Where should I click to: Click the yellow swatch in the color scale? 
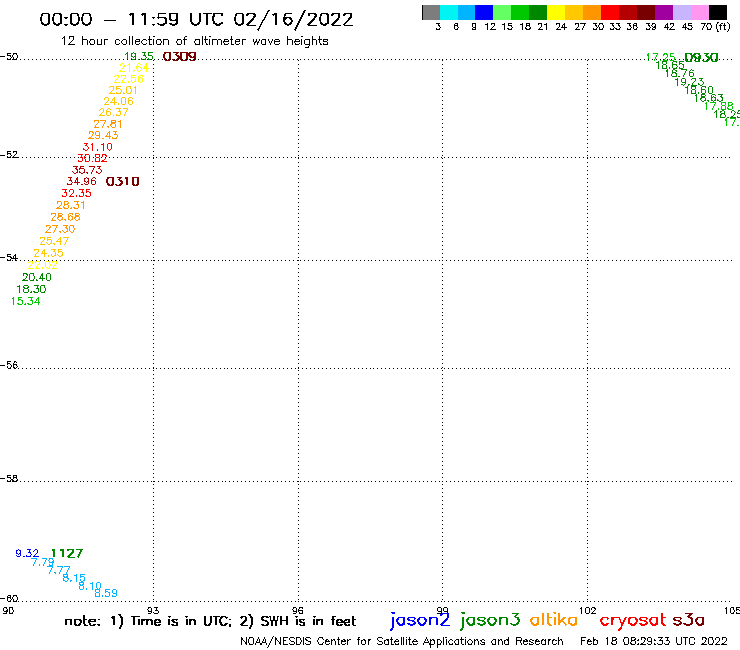click(556, 12)
